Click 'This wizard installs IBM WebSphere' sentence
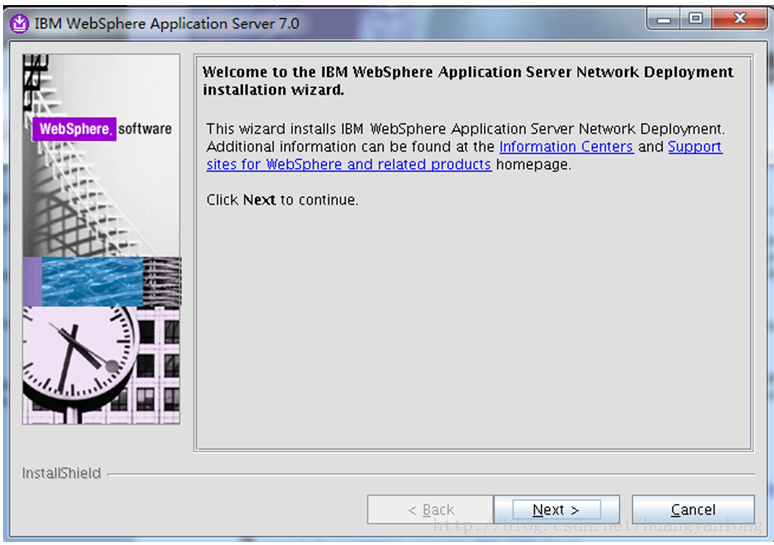The image size is (774, 545). [x=465, y=129]
